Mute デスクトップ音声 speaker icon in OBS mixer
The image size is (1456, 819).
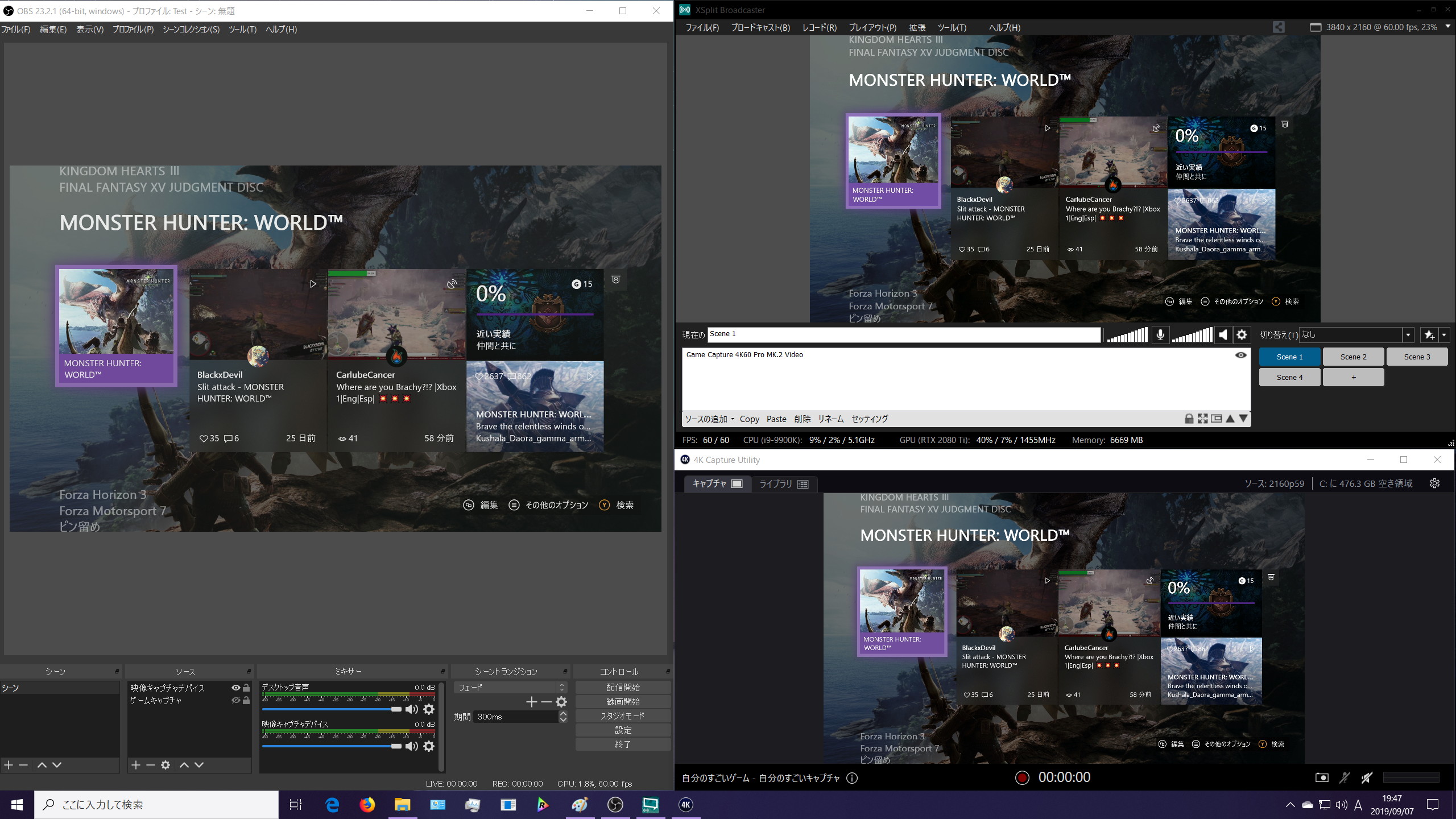pos(412,709)
